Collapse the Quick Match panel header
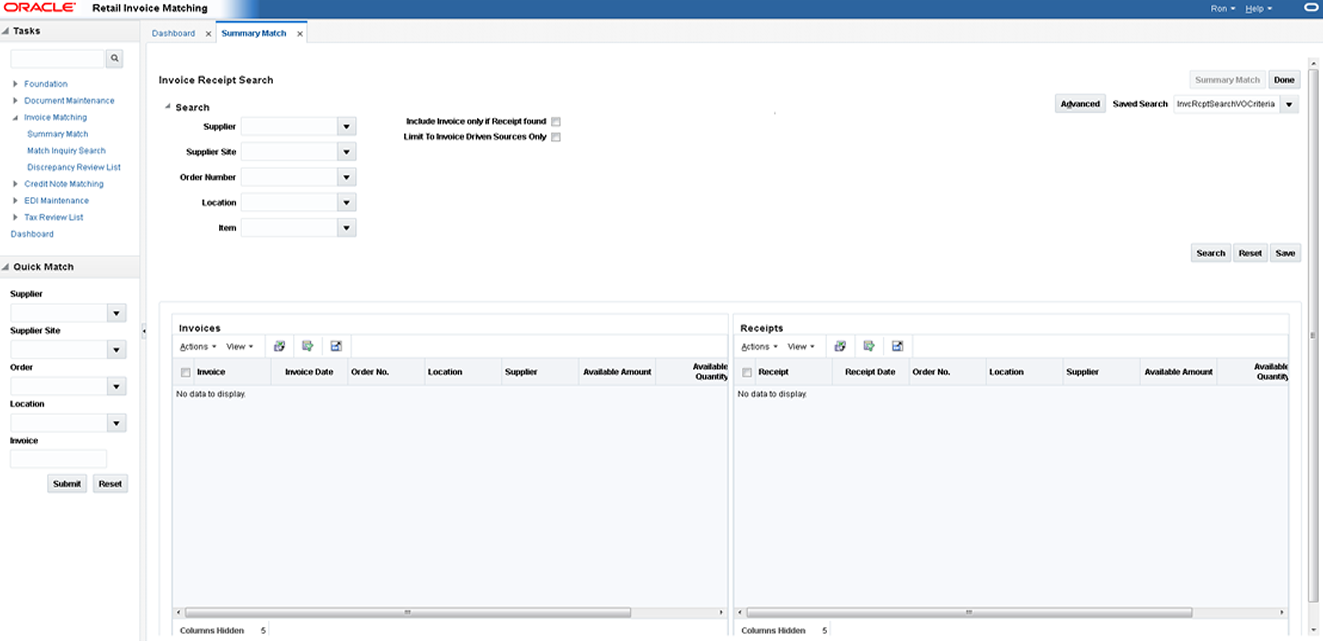1323x642 pixels. point(6,267)
